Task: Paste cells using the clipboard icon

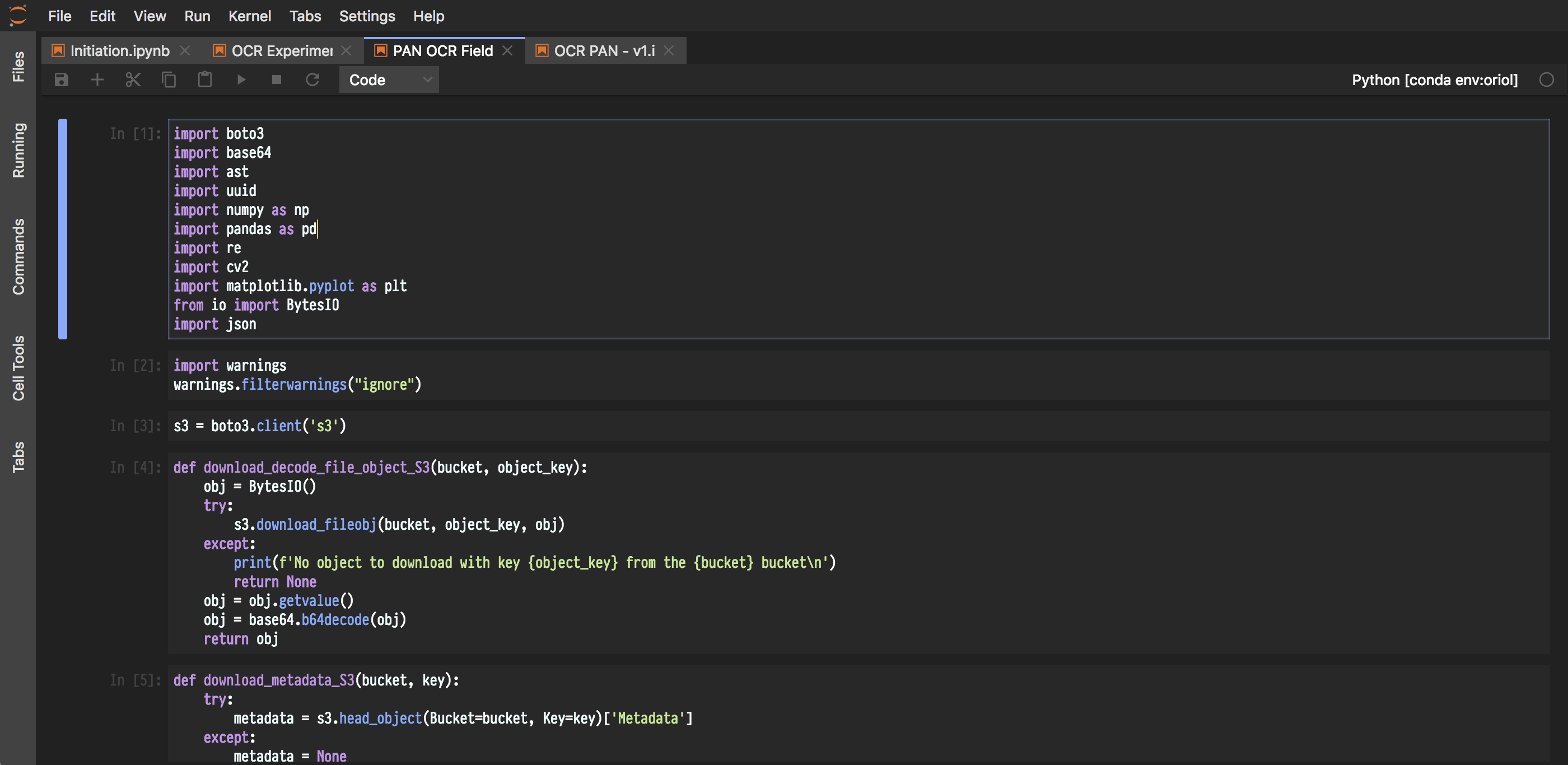Action: coord(204,79)
